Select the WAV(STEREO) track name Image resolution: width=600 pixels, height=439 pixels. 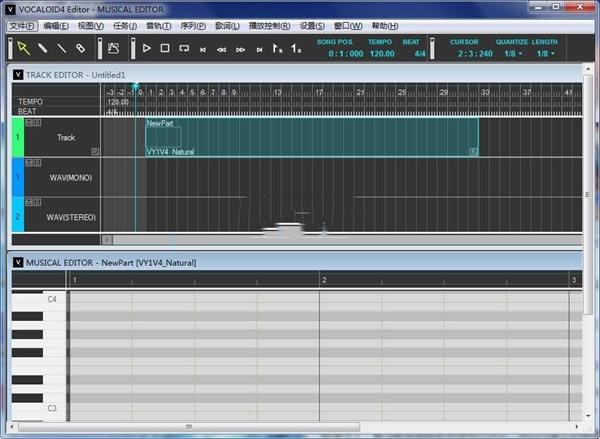[x=71, y=217]
